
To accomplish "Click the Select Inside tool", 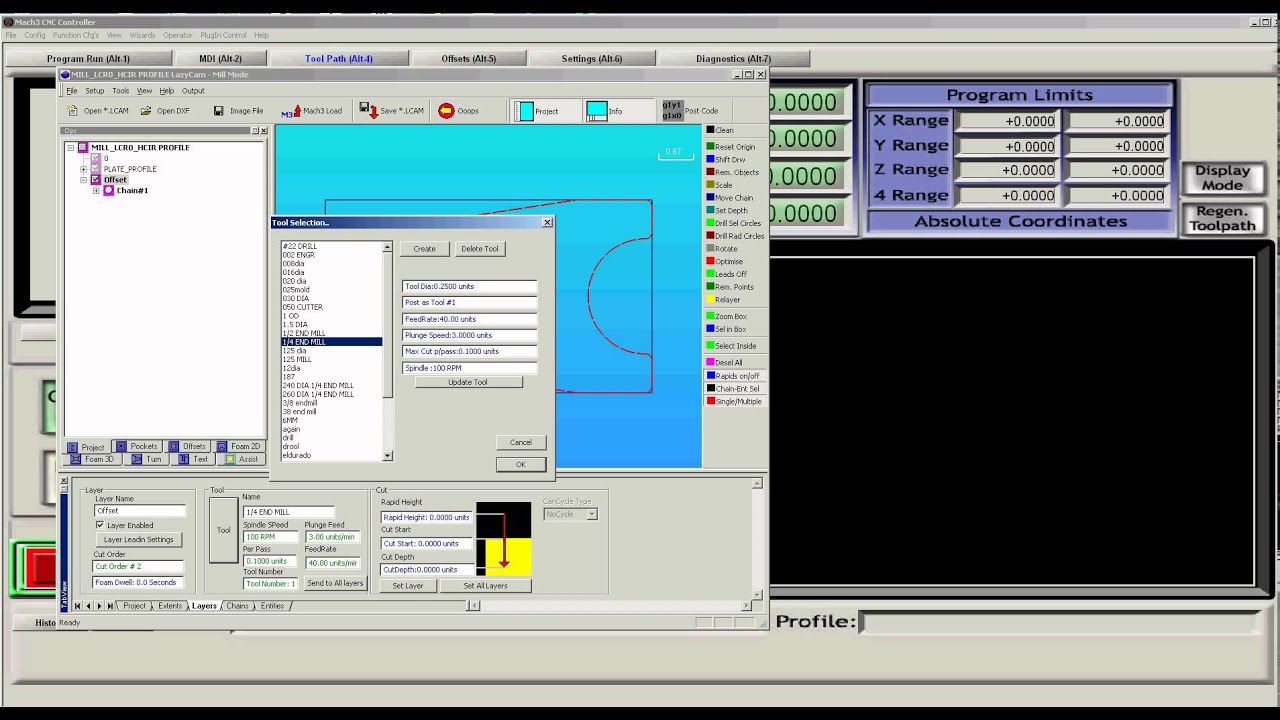I will (x=732, y=346).
